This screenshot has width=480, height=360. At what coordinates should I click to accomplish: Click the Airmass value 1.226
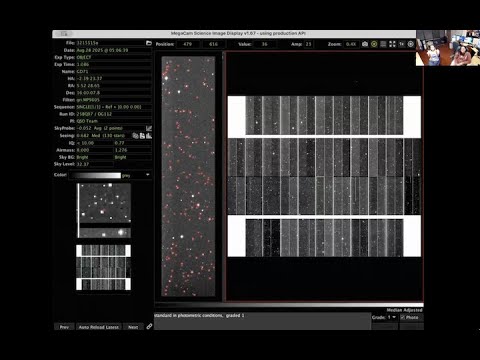point(121,150)
